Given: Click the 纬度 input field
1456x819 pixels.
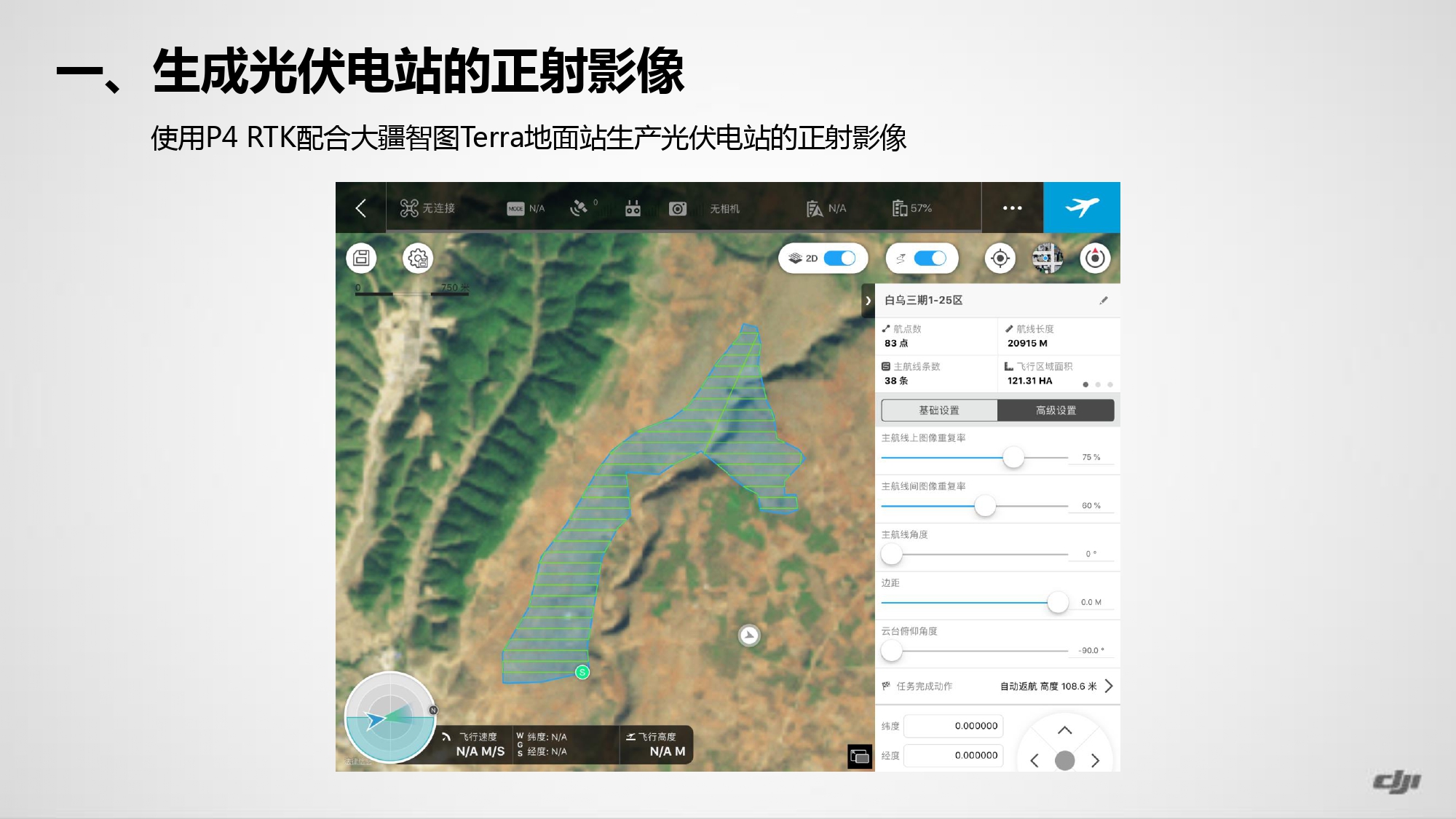Looking at the screenshot, I should tap(953, 726).
